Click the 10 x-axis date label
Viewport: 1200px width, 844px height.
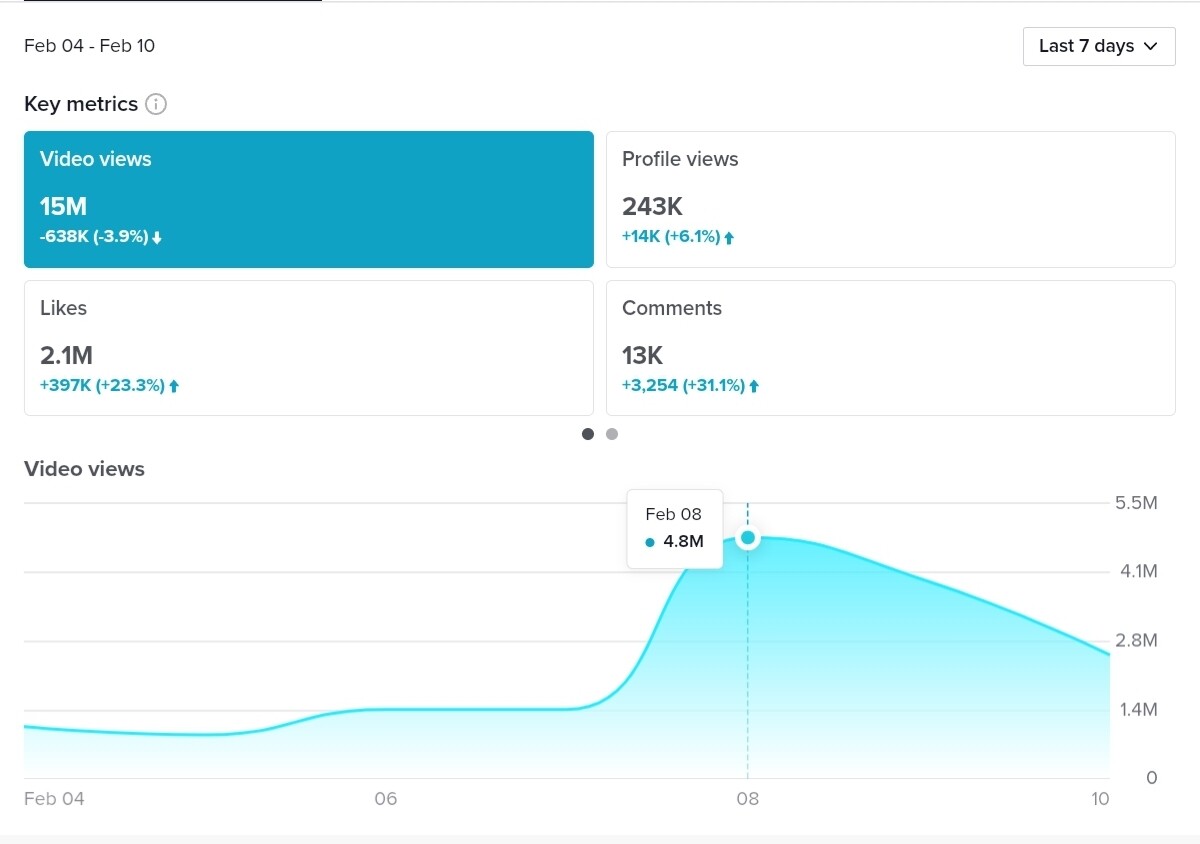click(1100, 799)
